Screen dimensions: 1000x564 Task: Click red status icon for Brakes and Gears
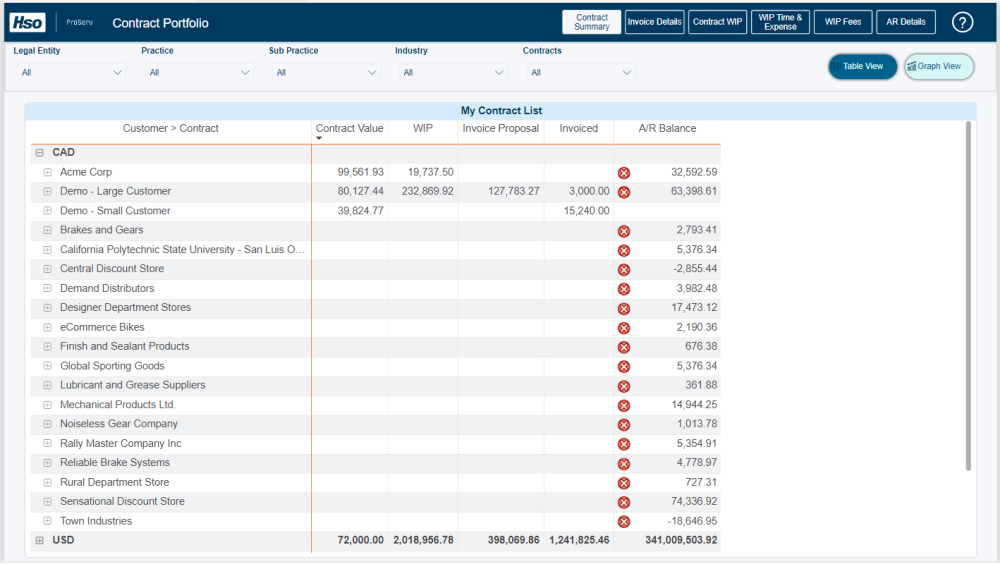pos(624,231)
